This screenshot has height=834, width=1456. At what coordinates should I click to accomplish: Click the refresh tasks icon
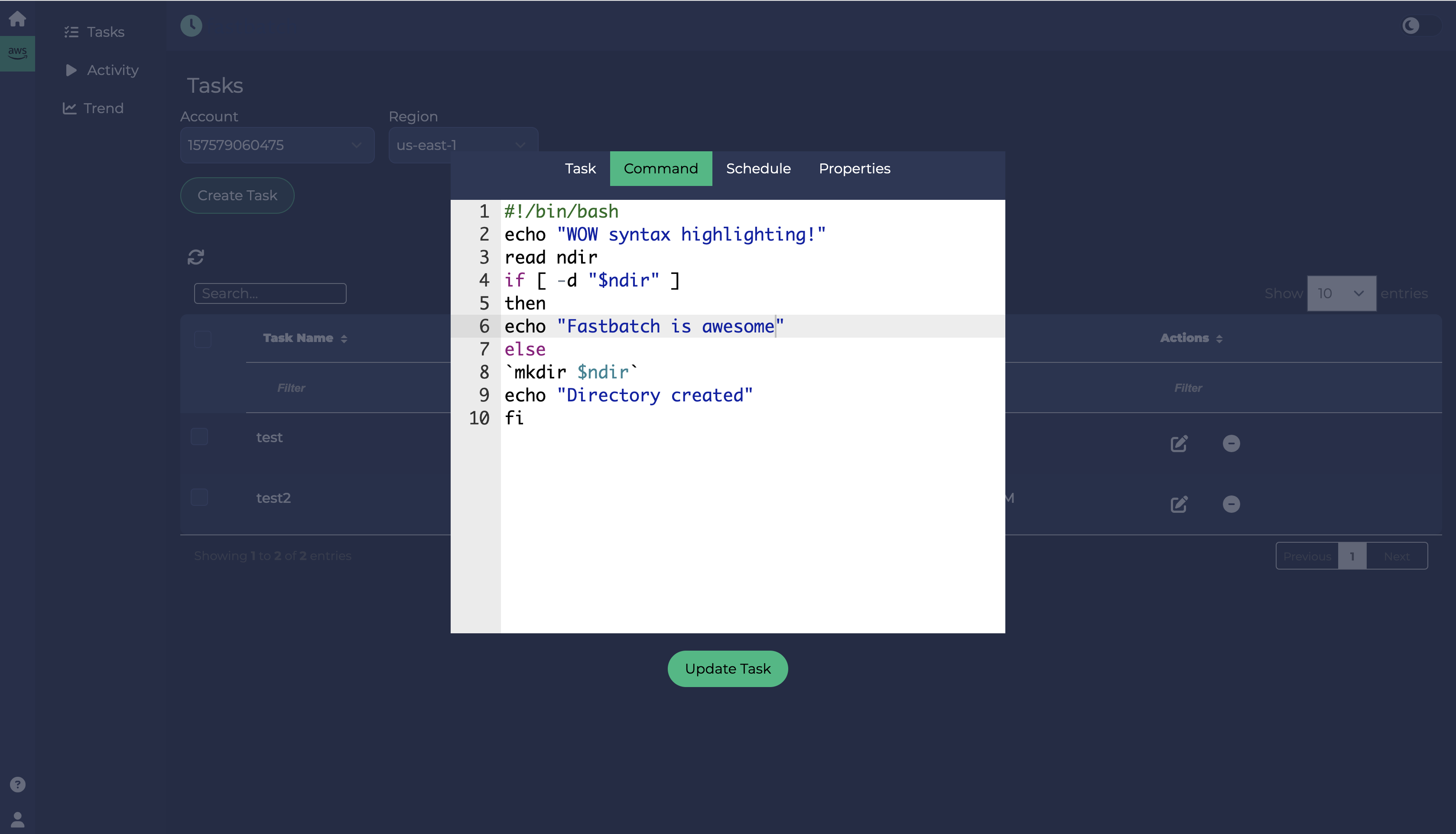pos(196,257)
